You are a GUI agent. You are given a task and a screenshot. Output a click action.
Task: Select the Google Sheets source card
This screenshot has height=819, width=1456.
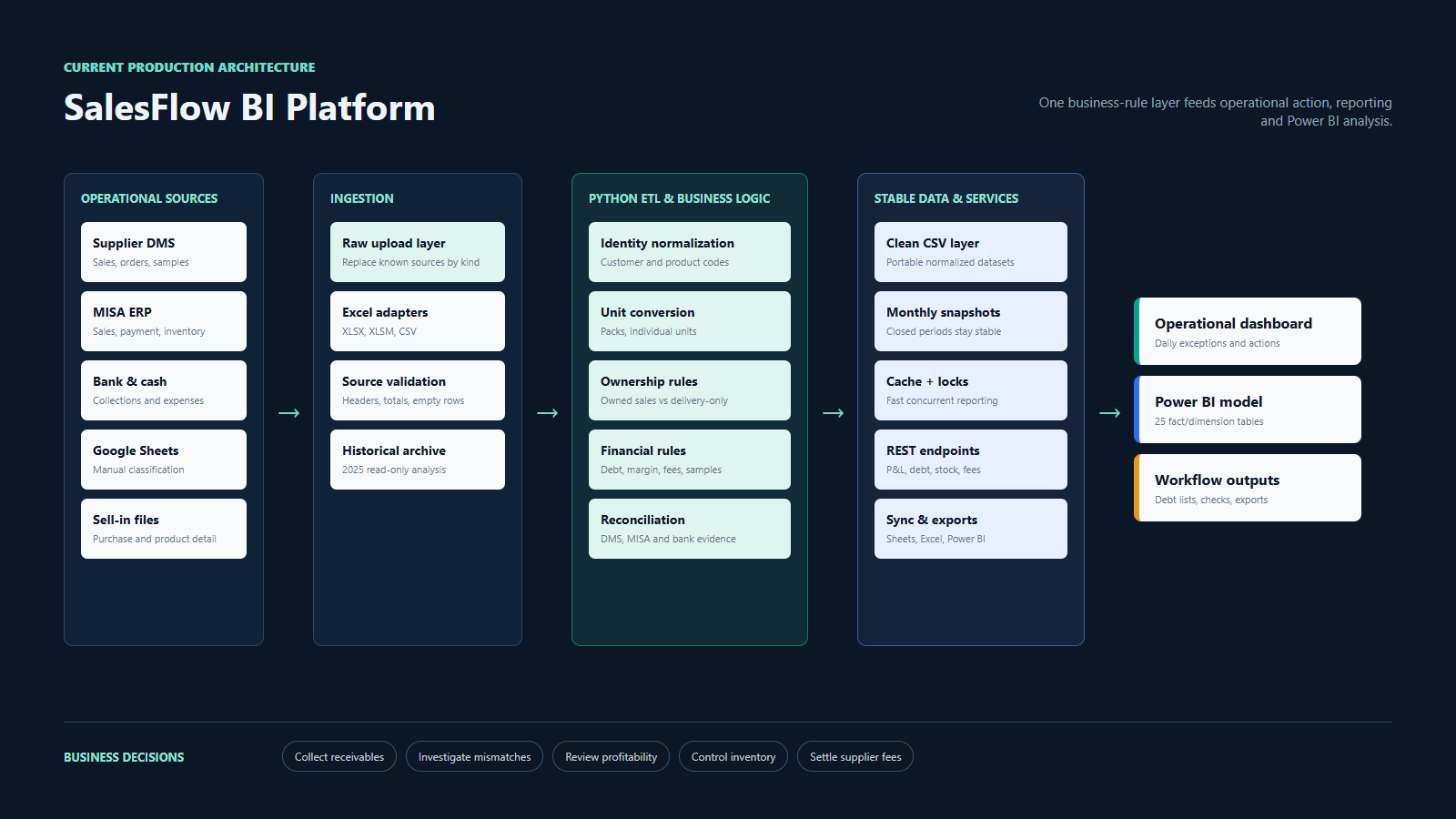(x=164, y=460)
